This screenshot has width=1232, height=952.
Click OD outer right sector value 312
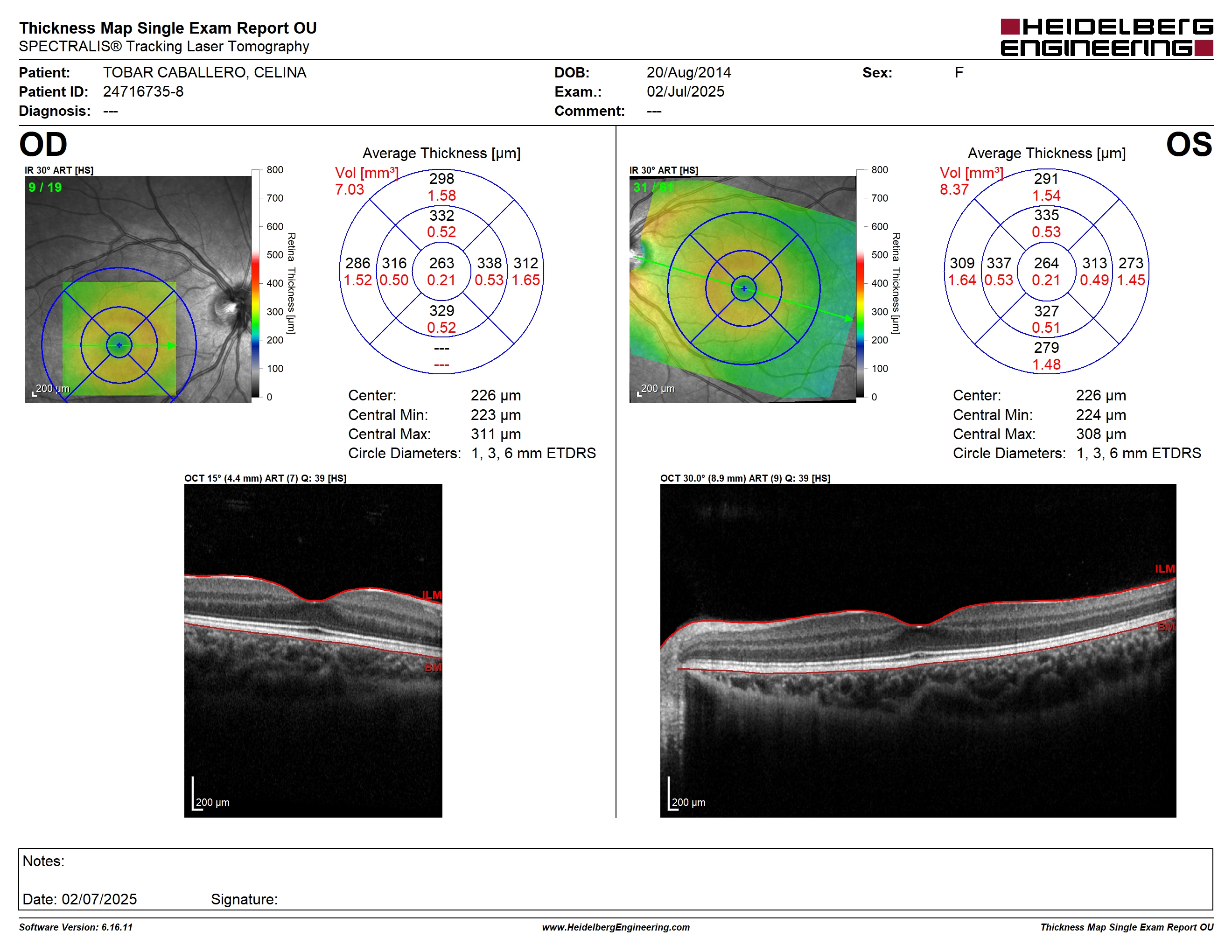click(525, 263)
